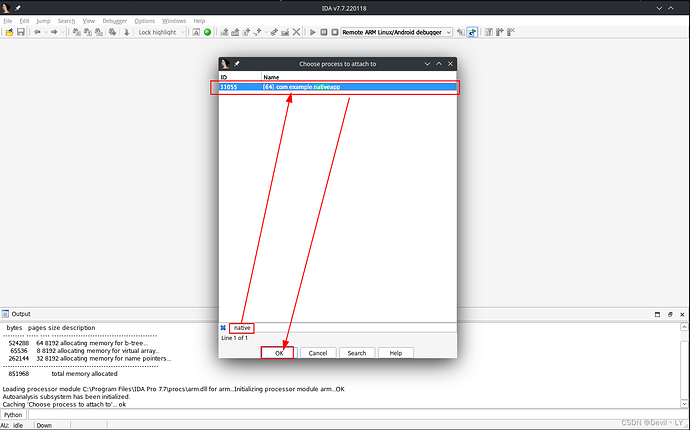Click the Python language button

[13, 415]
